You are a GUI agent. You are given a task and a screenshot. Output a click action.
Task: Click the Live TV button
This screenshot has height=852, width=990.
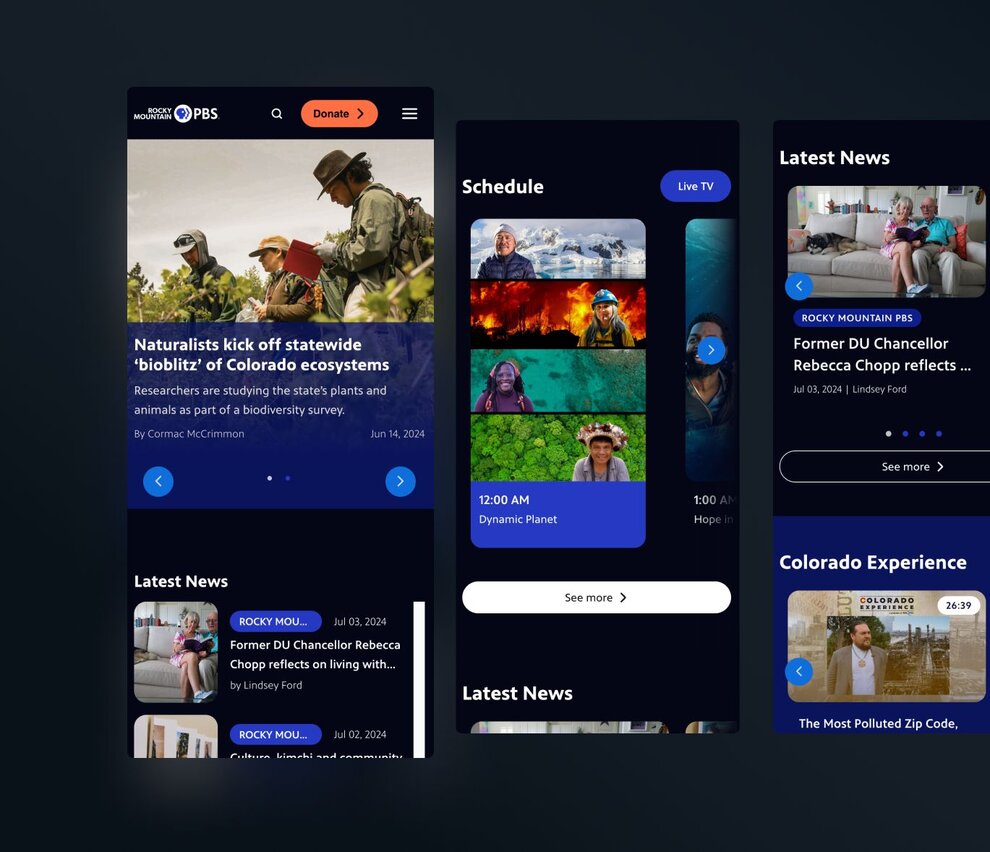coord(695,186)
